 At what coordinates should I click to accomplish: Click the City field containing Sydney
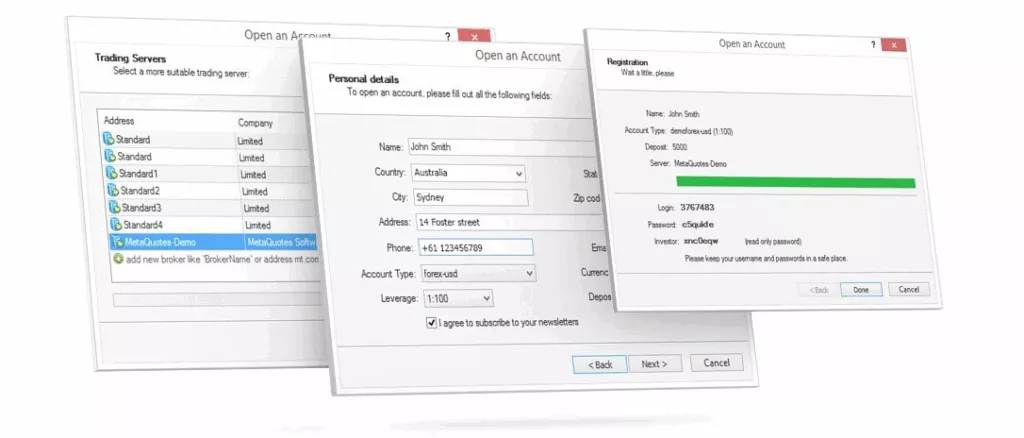[x=470, y=198]
